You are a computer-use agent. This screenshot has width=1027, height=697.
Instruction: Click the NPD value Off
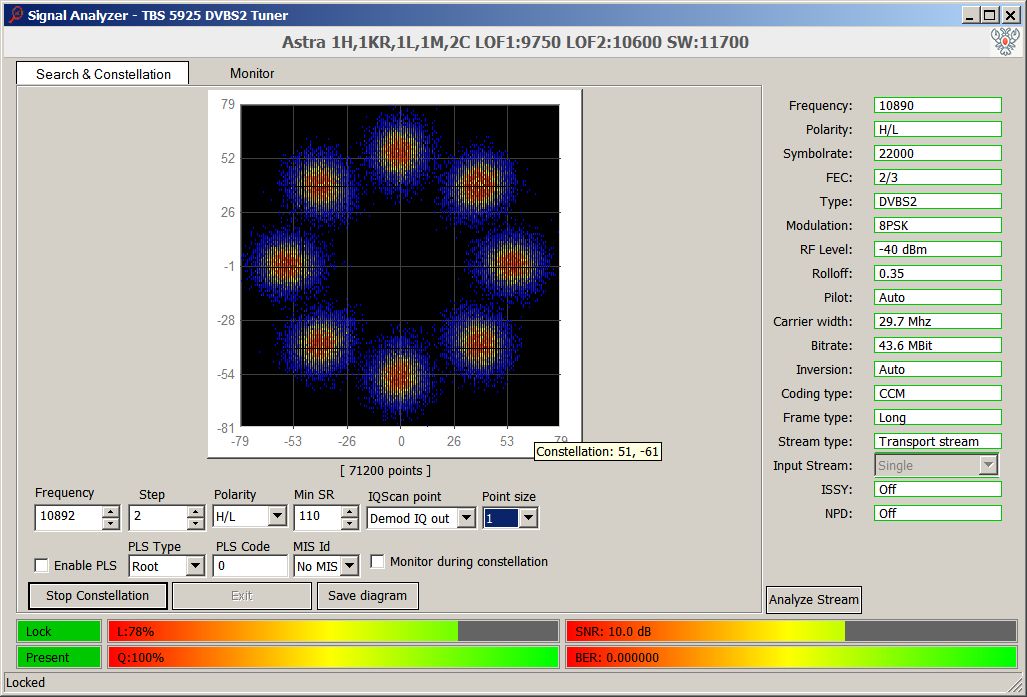coord(937,514)
